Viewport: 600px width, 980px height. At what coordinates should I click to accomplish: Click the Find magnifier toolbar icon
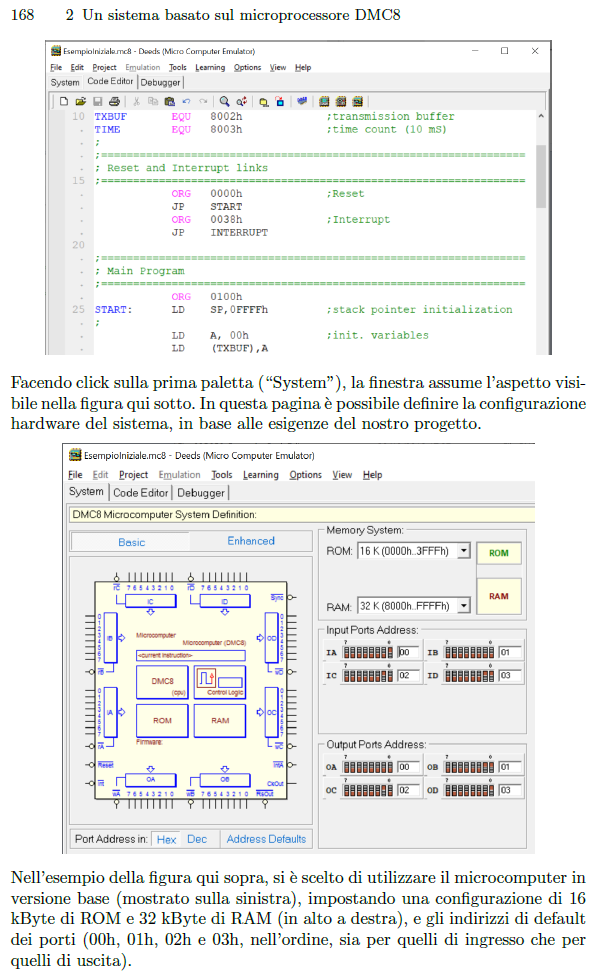point(224,101)
